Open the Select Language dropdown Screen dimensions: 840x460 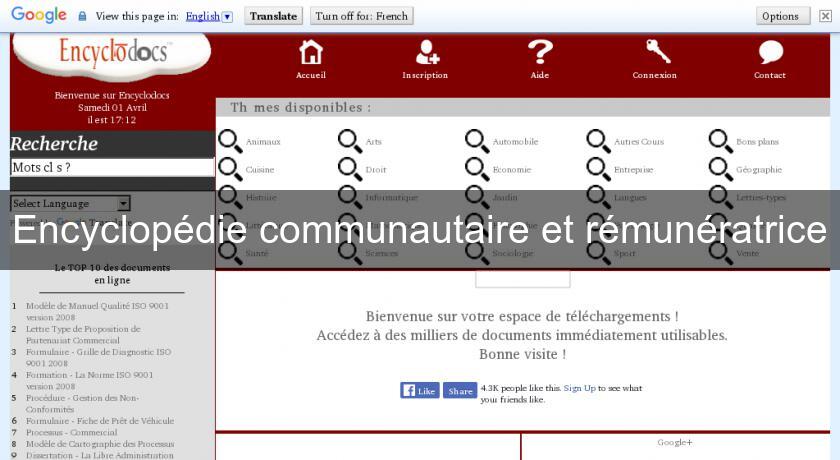pyautogui.click(x=70, y=203)
